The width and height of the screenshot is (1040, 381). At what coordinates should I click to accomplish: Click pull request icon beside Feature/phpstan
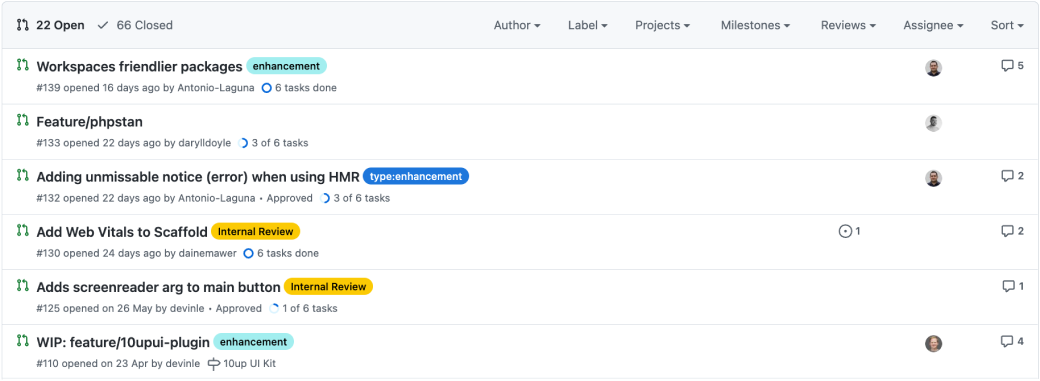click(23, 120)
